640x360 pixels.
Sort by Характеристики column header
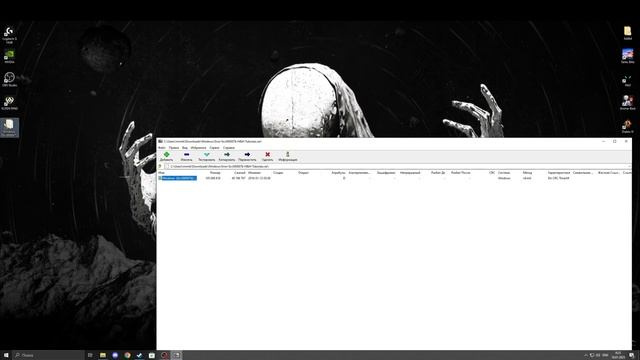click(x=559, y=173)
